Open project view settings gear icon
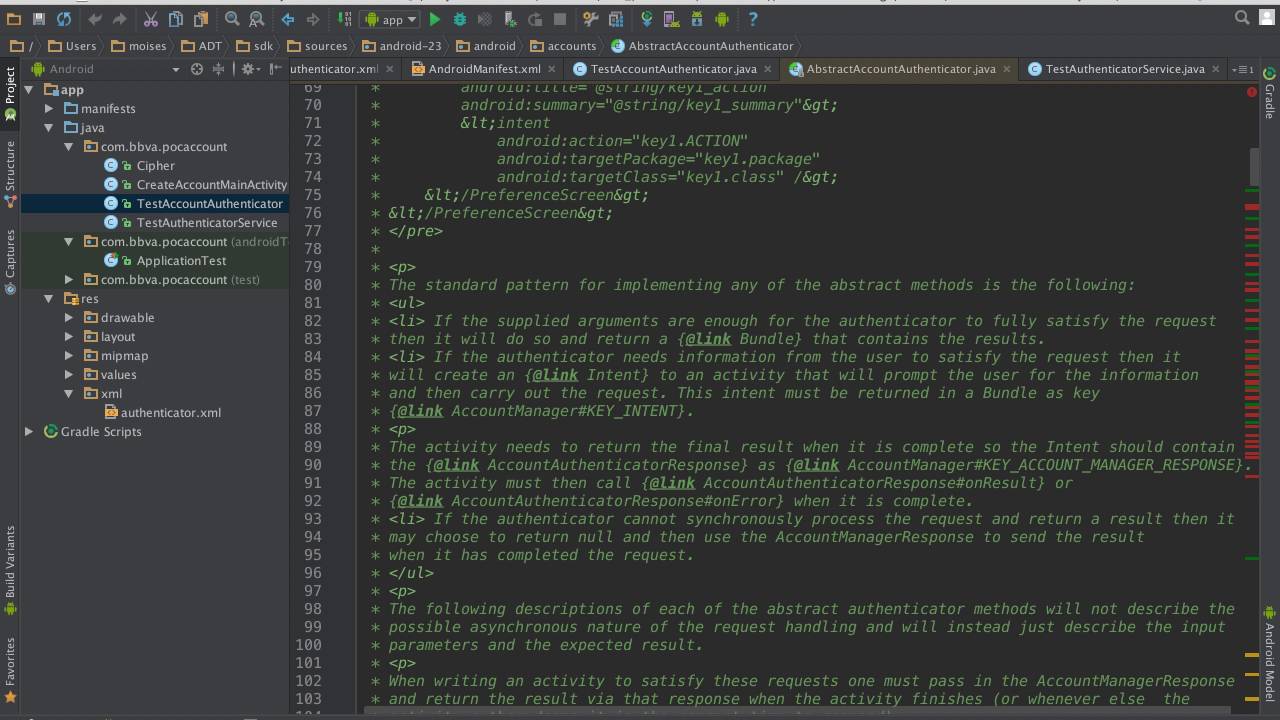Image resolution: width=1280 pixels, height=720 pixels. (x=249, y=69)
